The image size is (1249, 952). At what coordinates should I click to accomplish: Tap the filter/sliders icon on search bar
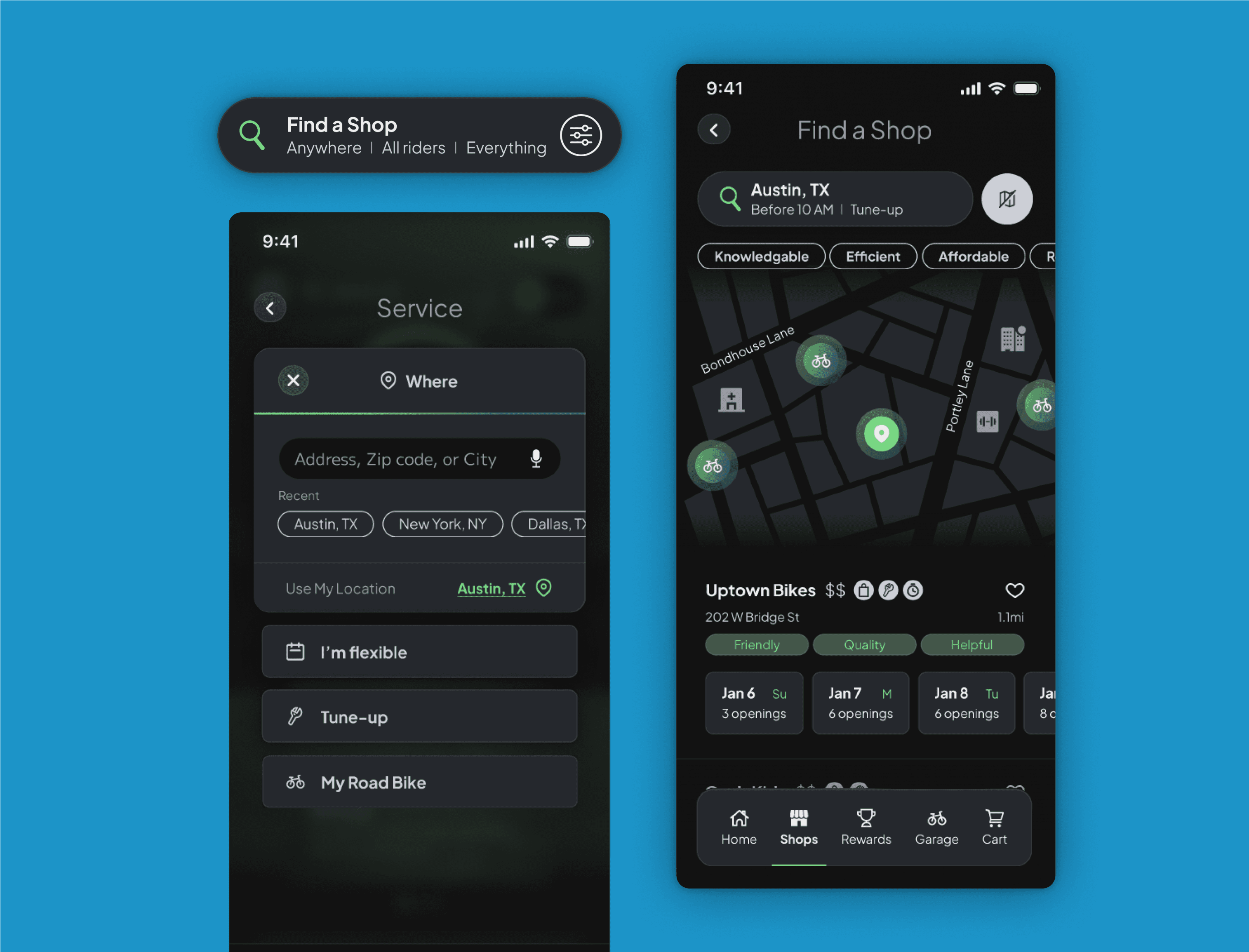pos(580,135)
